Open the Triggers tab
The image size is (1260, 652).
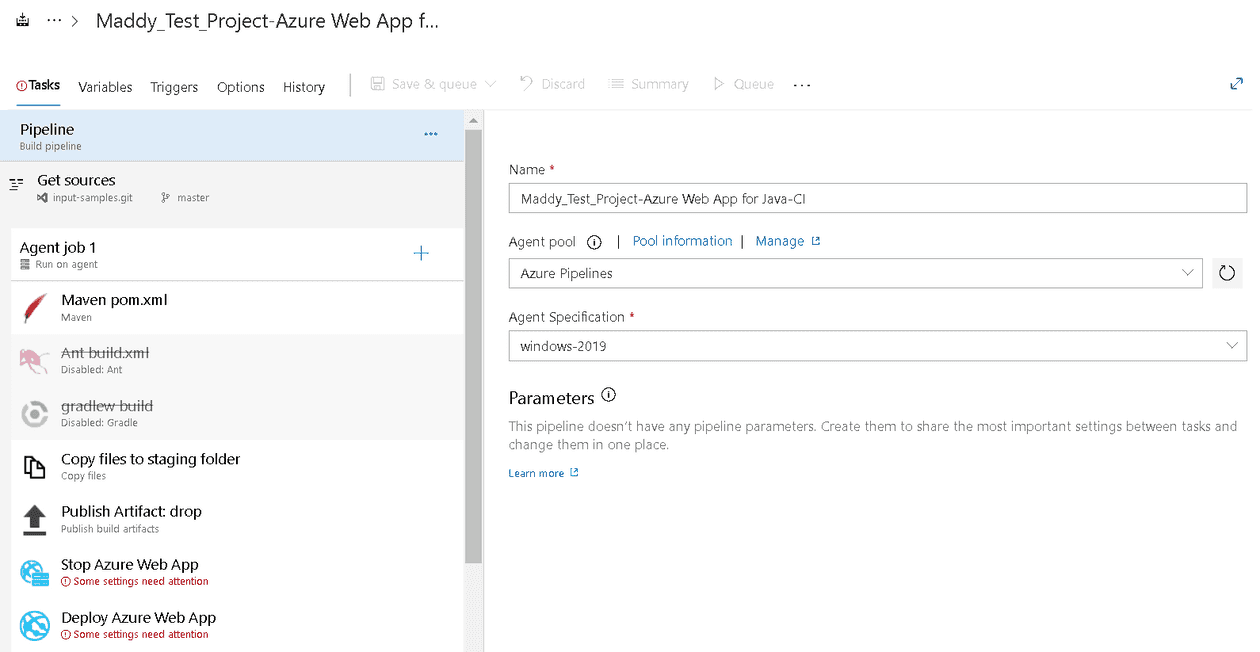(x=174, y=87)
